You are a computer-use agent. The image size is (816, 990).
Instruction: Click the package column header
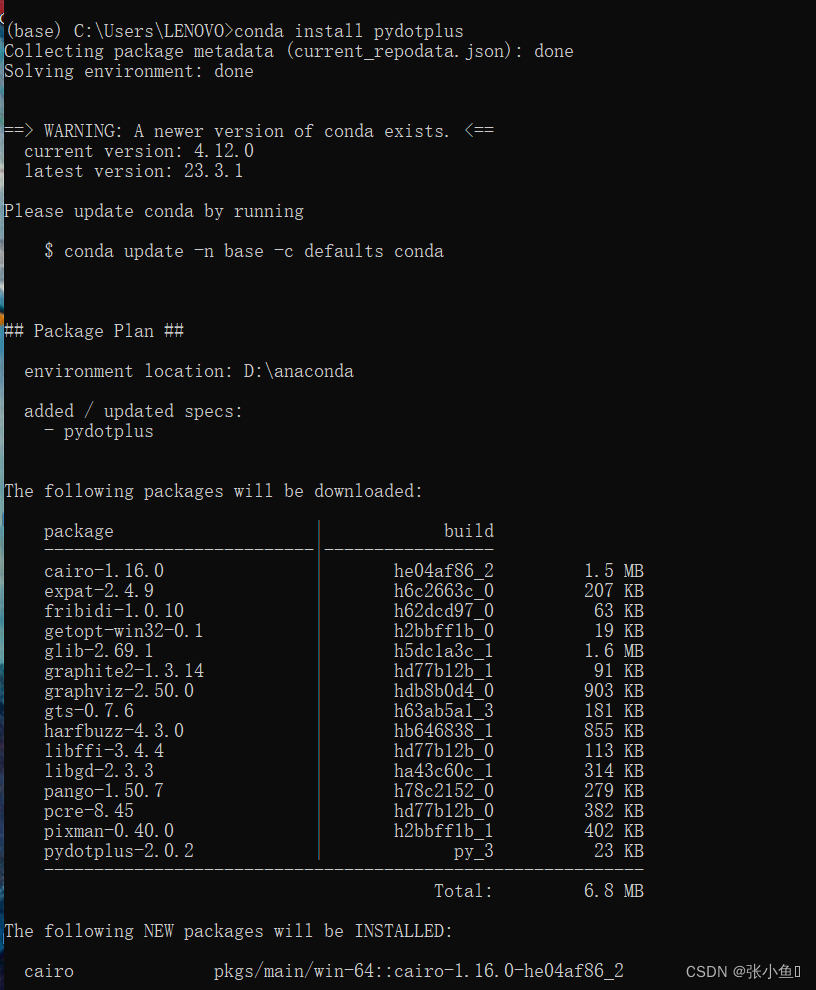click(x=78, y=530)
